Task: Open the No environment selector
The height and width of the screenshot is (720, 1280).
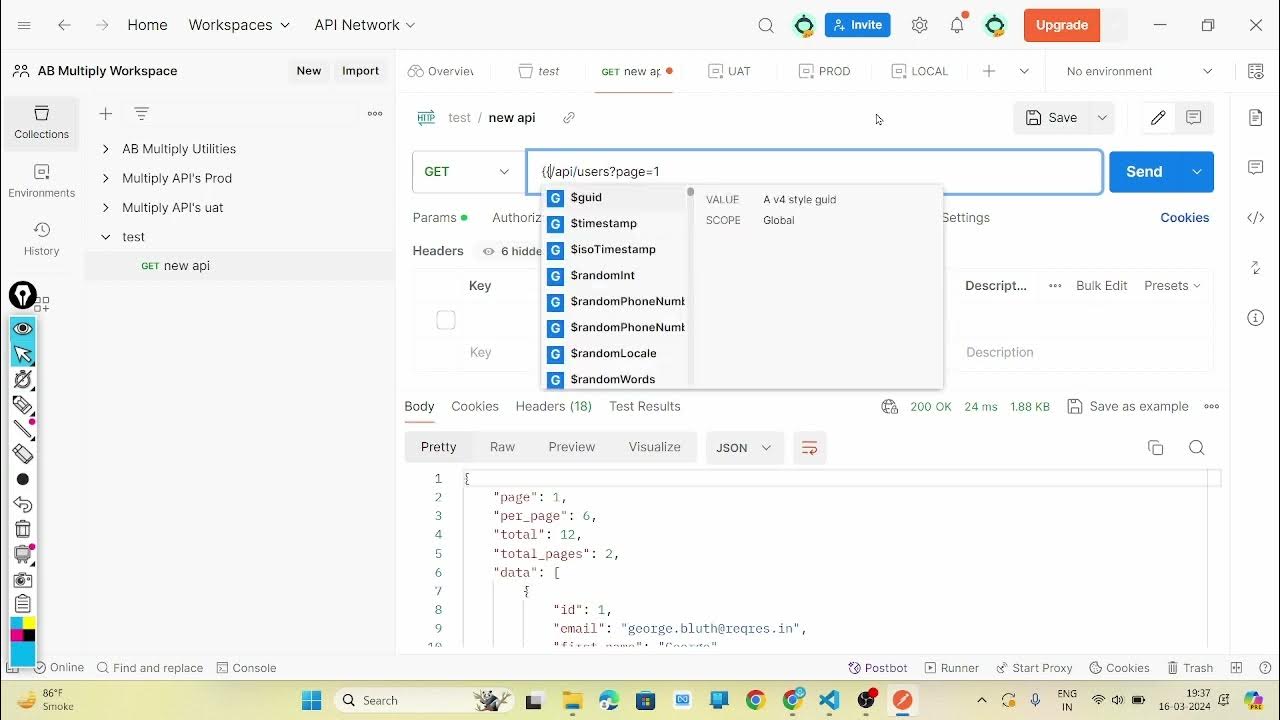Action: (x=1139, y=71)
